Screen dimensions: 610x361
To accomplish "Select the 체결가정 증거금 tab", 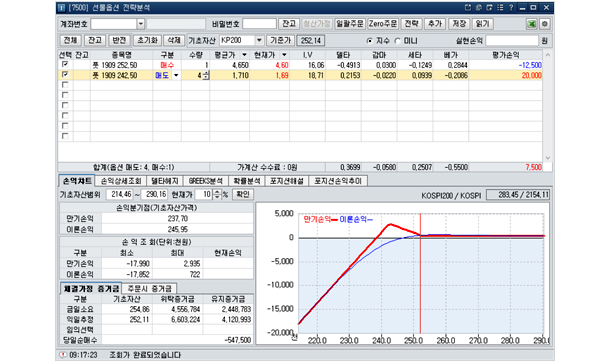I will click(91, 288).
